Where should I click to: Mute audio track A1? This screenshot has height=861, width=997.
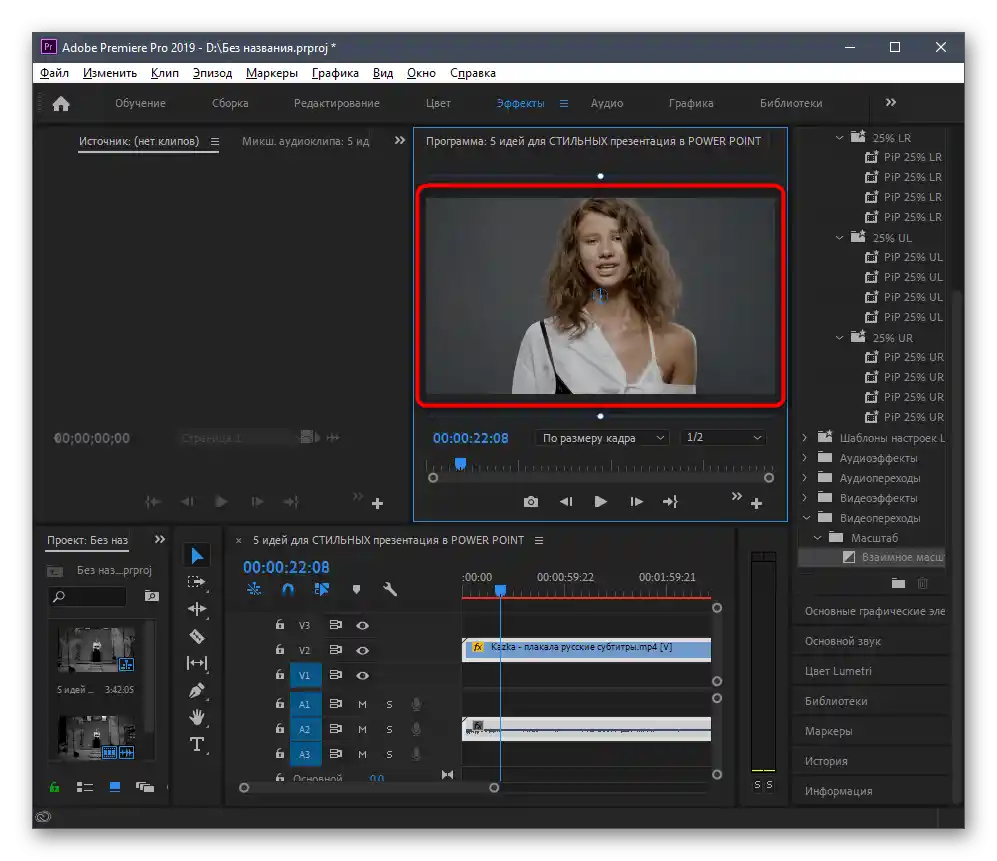click(362, 704)
